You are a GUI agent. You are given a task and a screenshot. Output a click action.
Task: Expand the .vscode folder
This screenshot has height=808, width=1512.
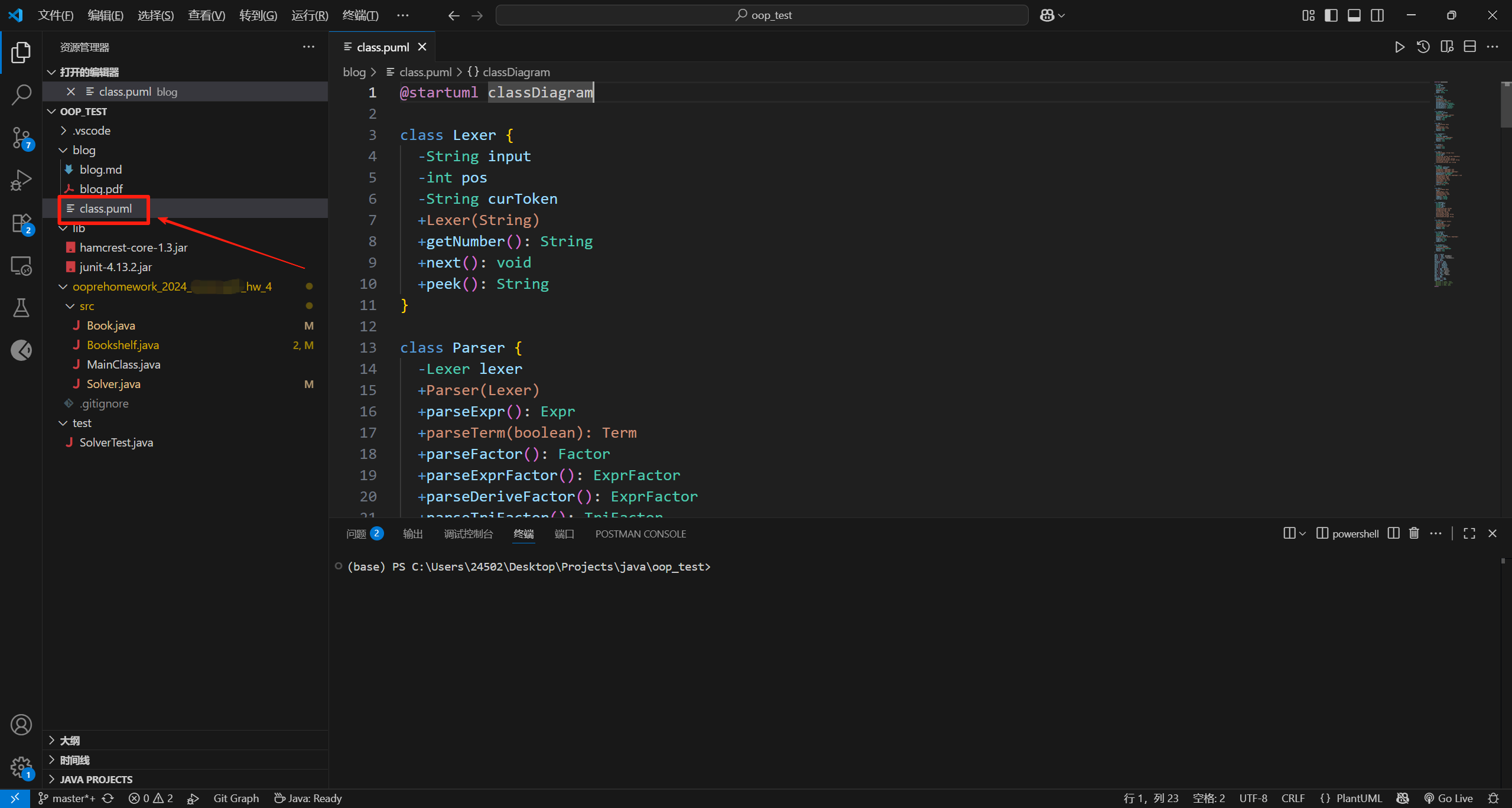point(92,131)
